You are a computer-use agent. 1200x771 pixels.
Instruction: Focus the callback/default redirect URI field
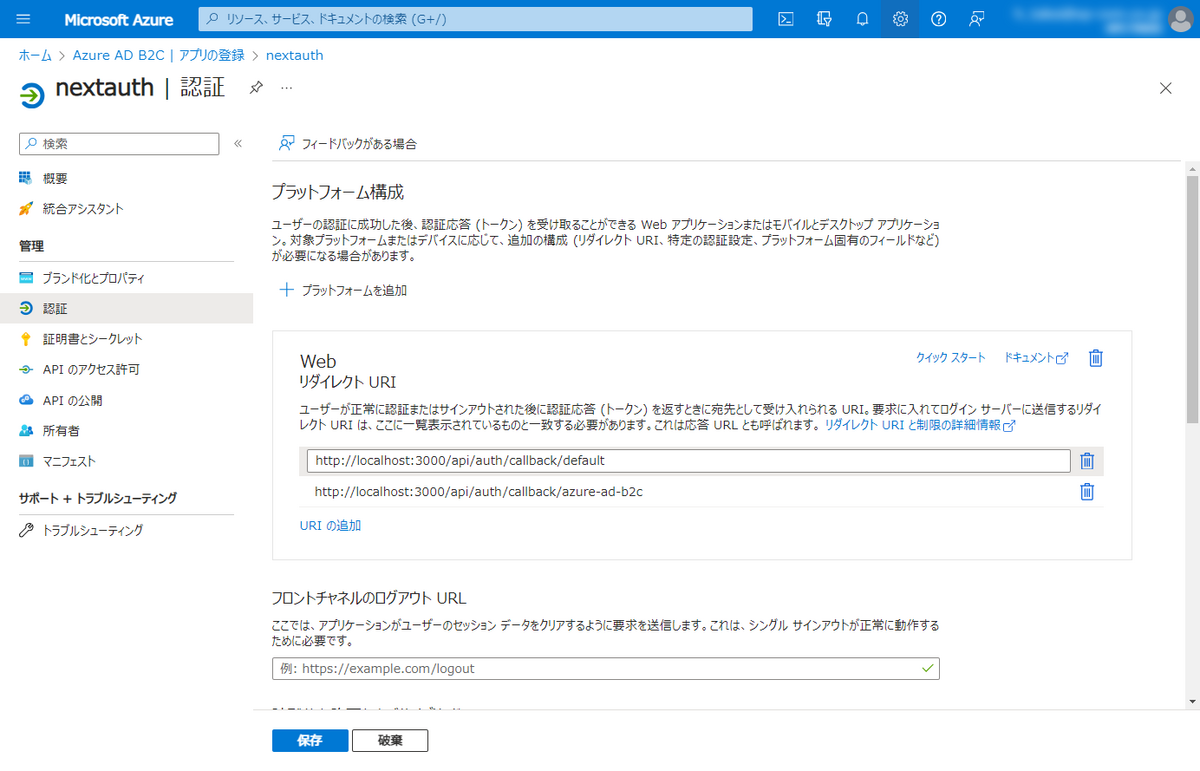tap(689, 461)
